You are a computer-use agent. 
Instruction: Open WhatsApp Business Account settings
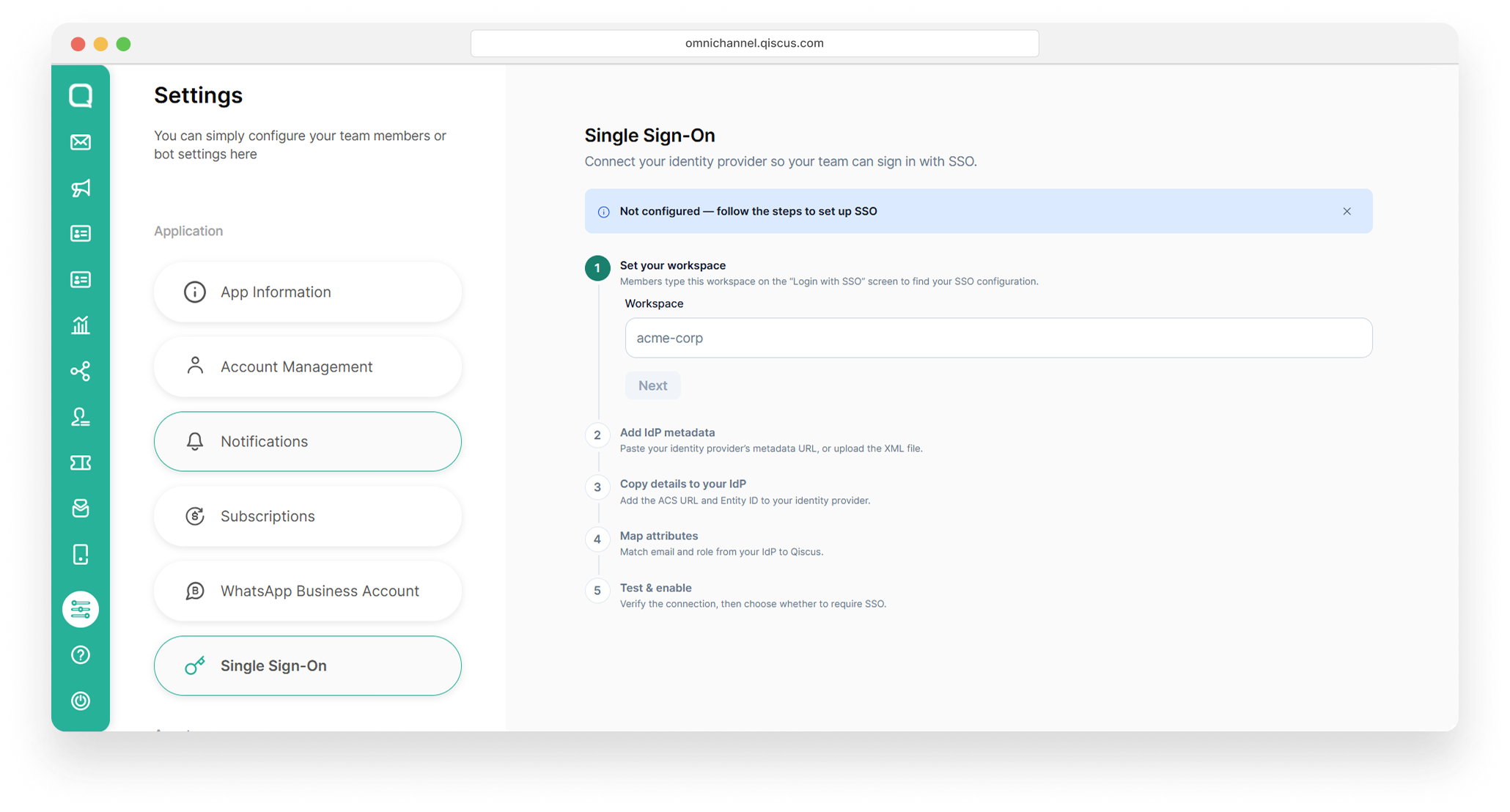308,591
